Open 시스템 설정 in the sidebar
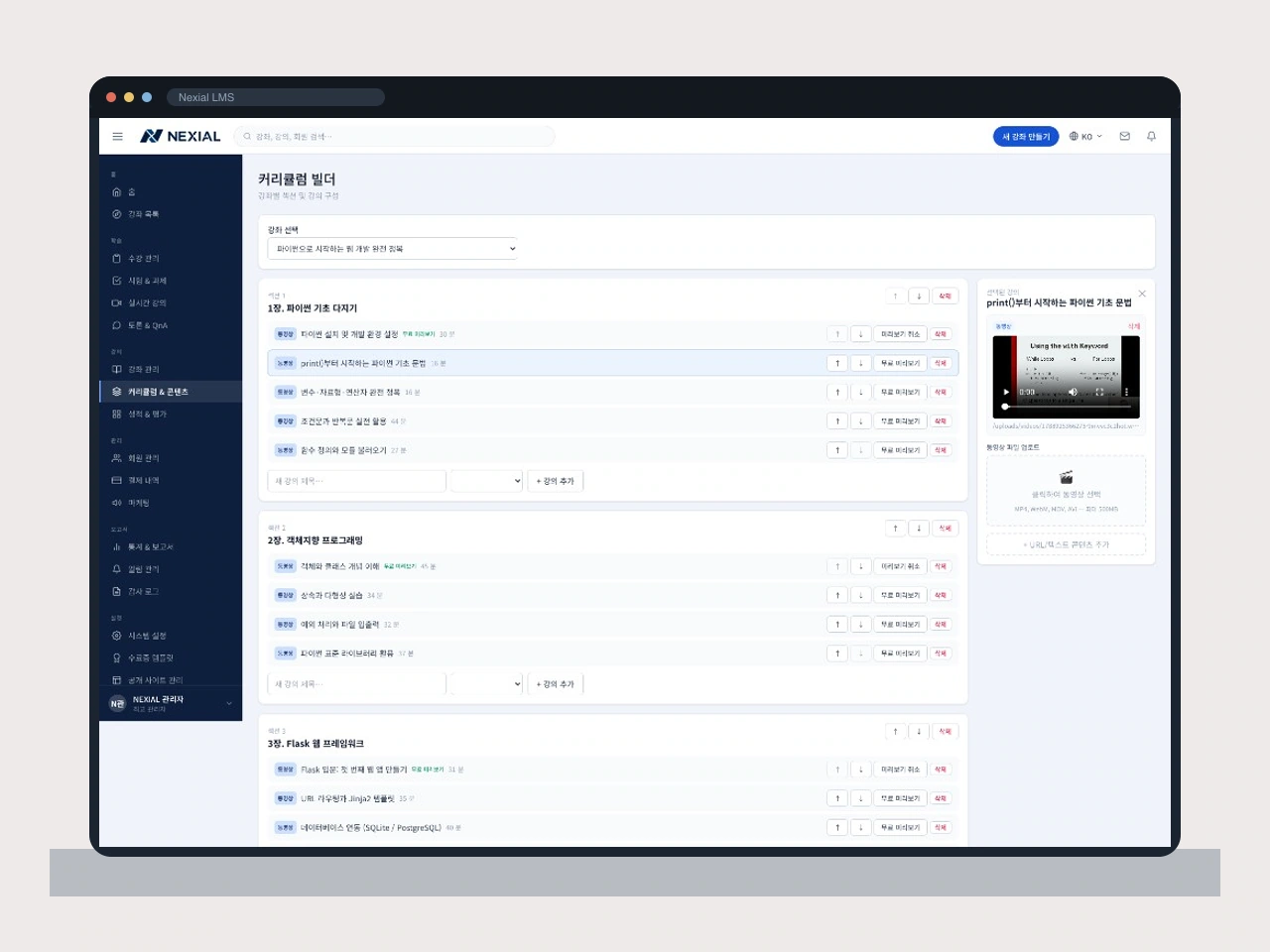Screen dimensions: 1270x952 [171, 636]
